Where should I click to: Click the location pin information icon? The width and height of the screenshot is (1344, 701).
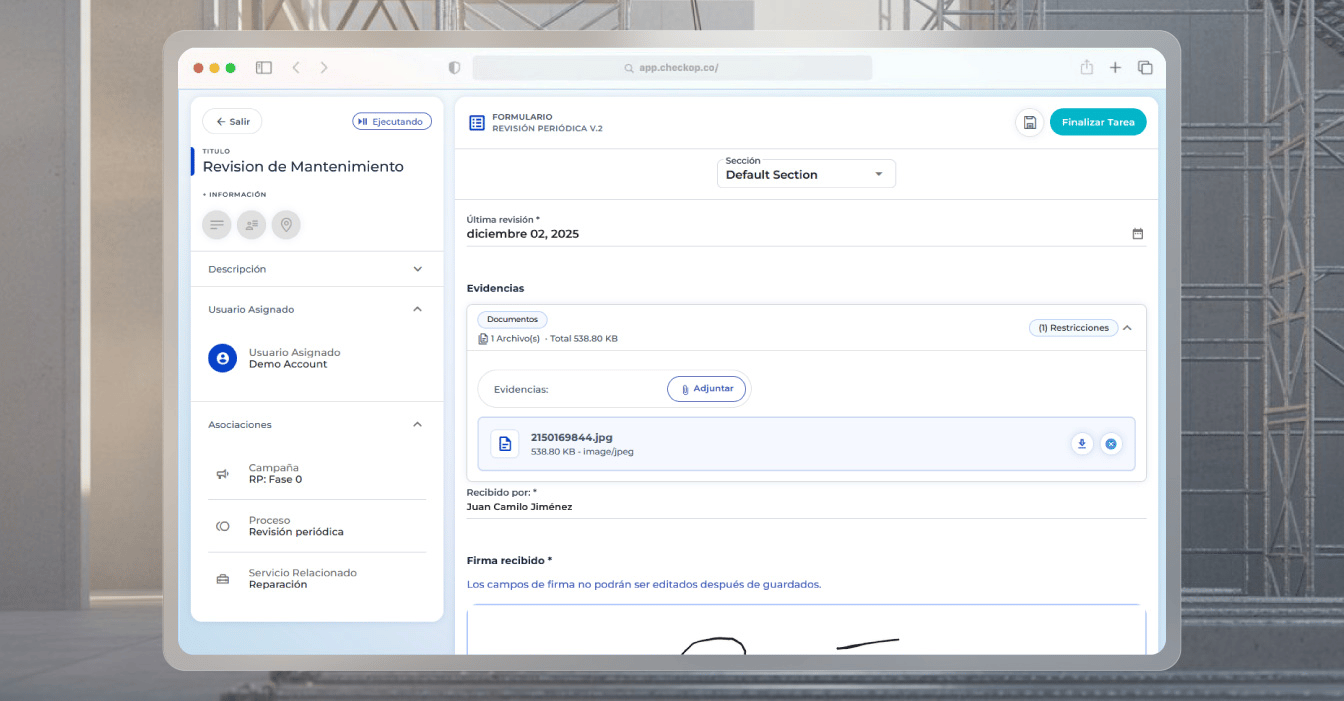click(x=286, y=225)
